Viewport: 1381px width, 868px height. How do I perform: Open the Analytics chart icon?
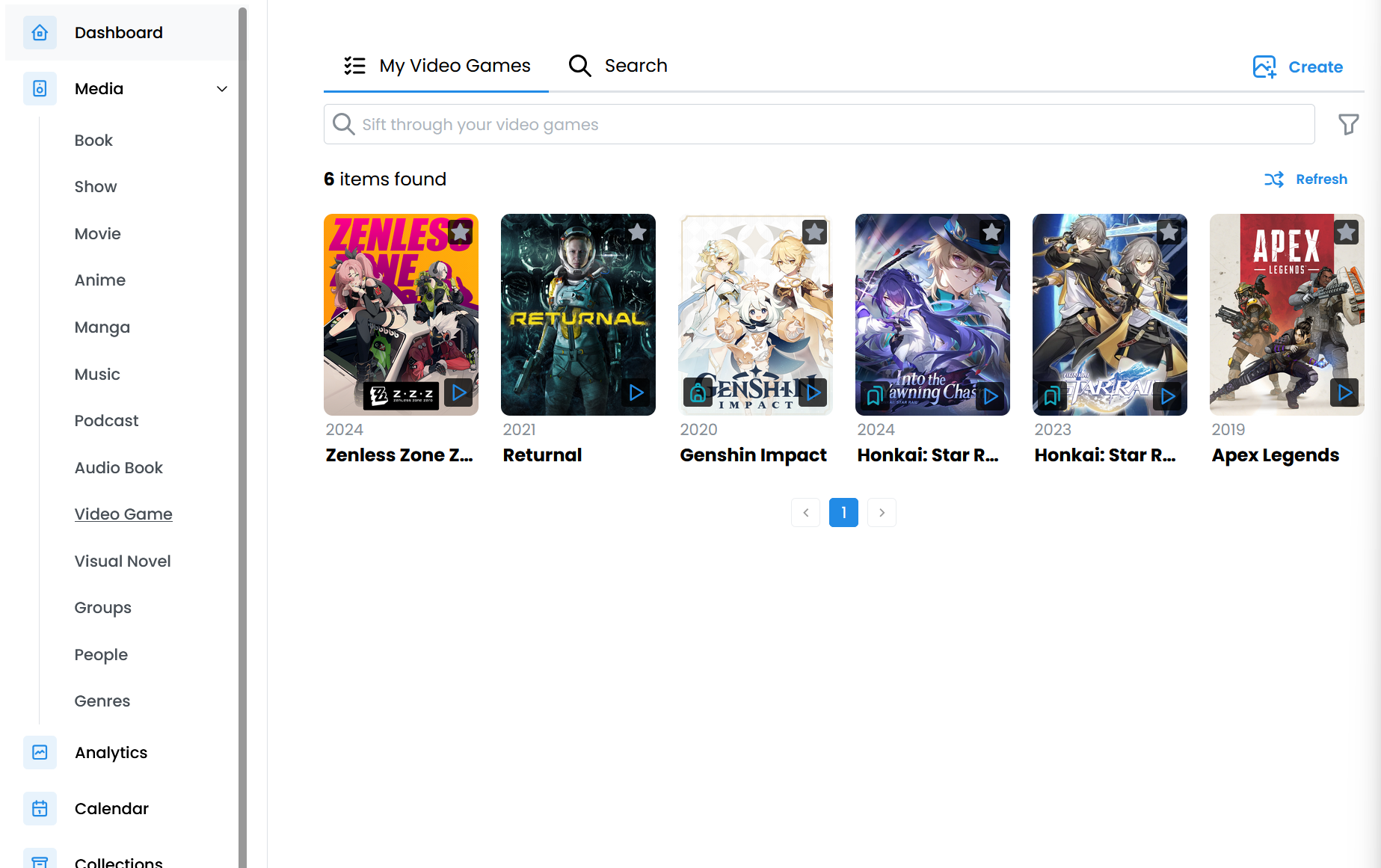40,752
